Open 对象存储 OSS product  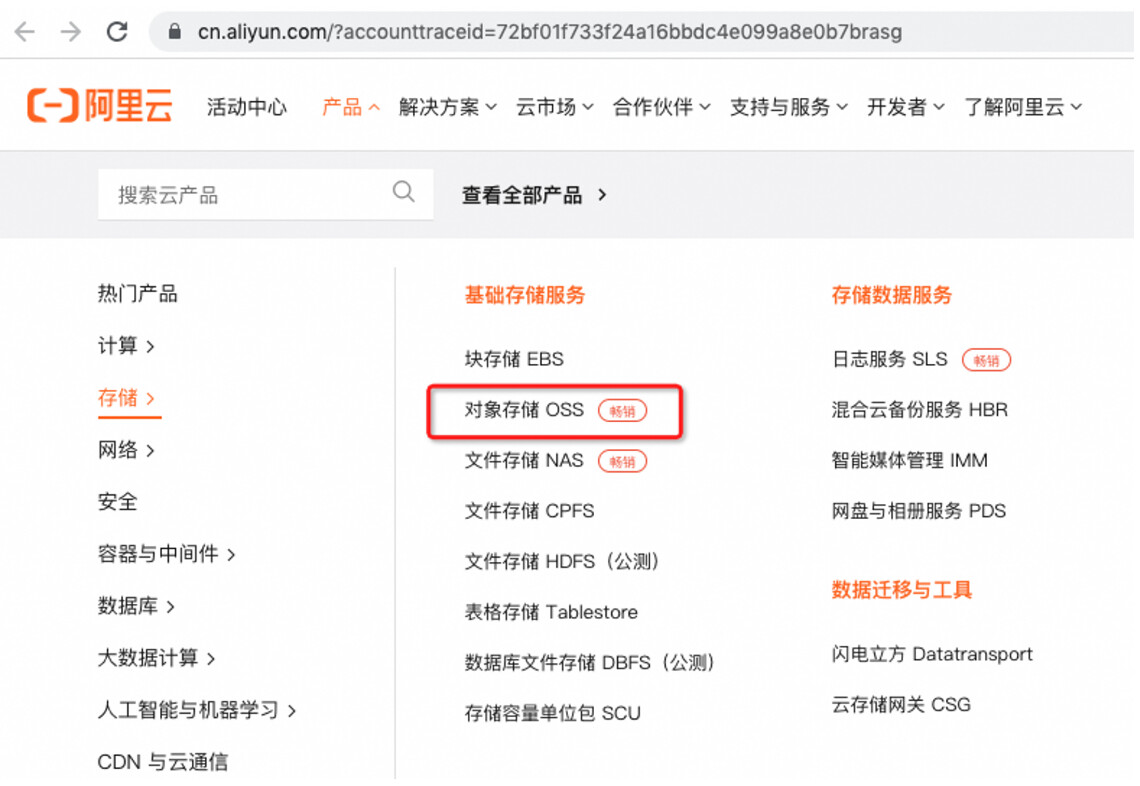(x=524, y=410)
